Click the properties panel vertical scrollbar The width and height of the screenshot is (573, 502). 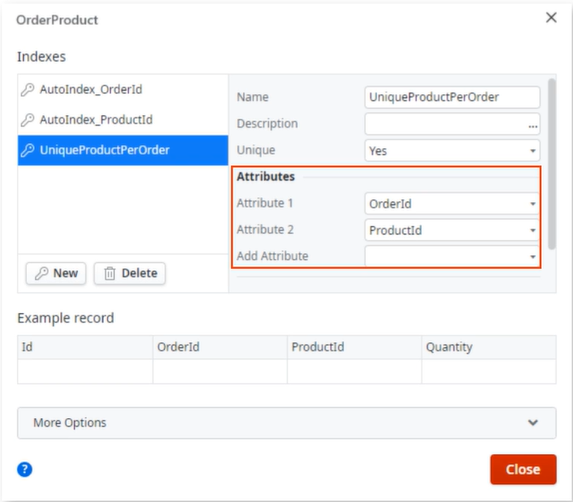pyautogui.click(x=552, y=164)
